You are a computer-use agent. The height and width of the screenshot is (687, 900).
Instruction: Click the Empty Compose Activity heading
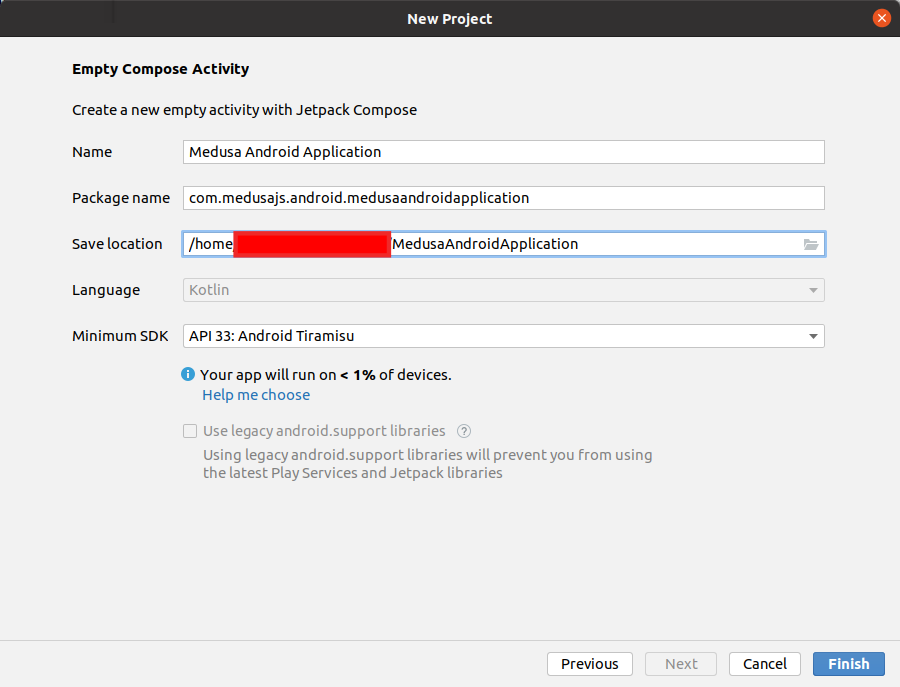click(x=161, y=69)
